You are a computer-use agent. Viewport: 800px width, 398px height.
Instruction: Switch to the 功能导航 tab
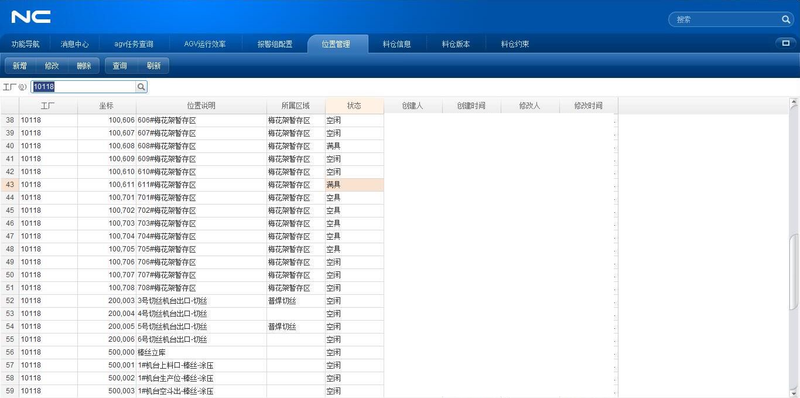pyautogui.click(x=26, y=44)
